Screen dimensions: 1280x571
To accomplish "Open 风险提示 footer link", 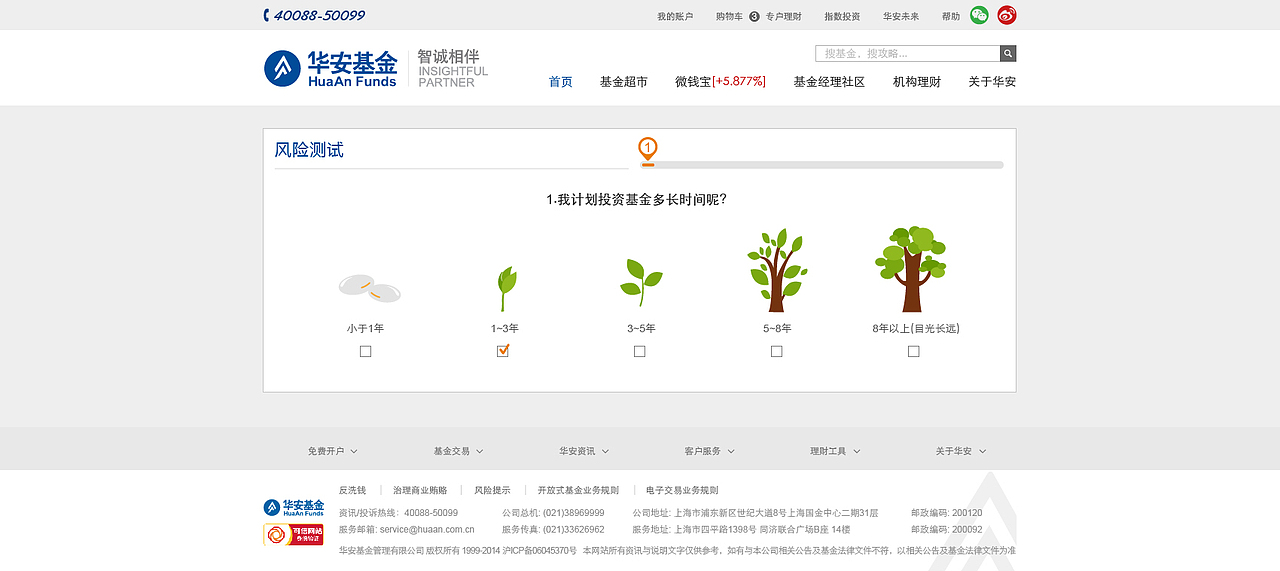I will pyautogui.click(x=492, y=490).
